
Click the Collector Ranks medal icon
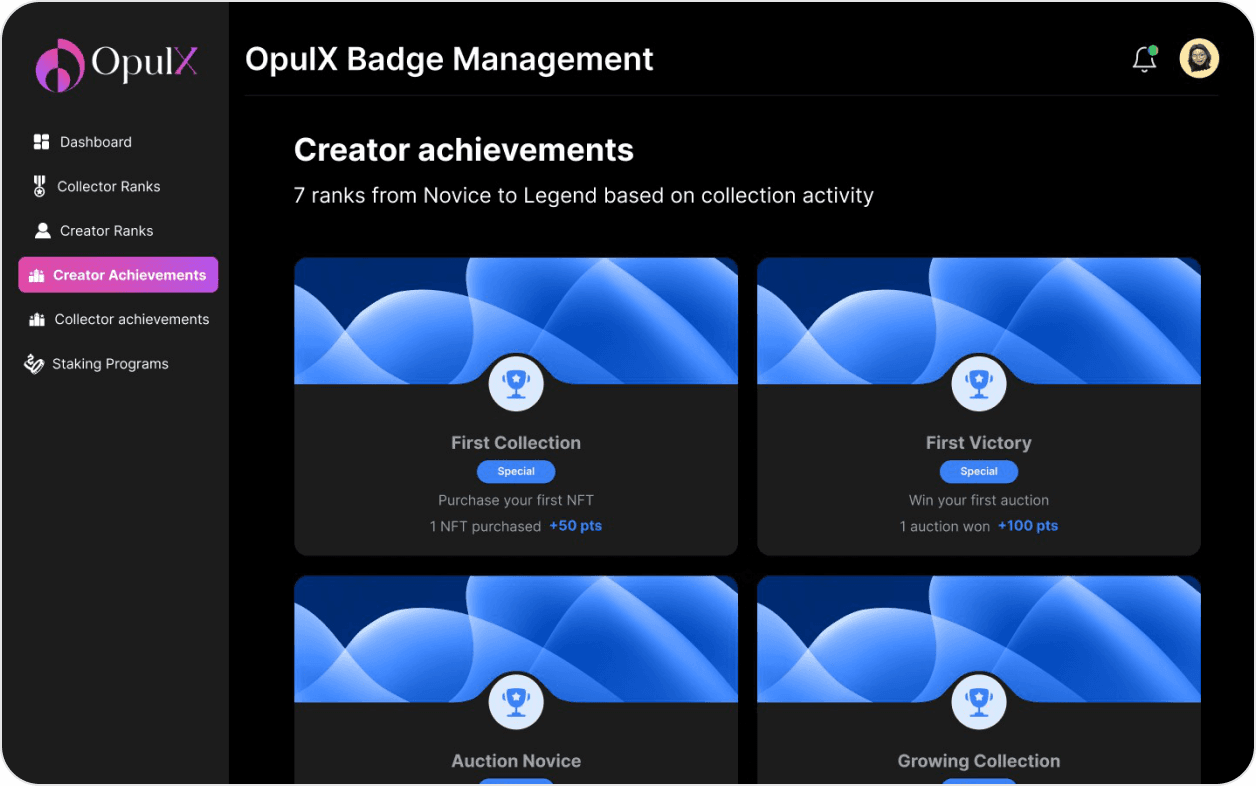(x=39, y=186)
